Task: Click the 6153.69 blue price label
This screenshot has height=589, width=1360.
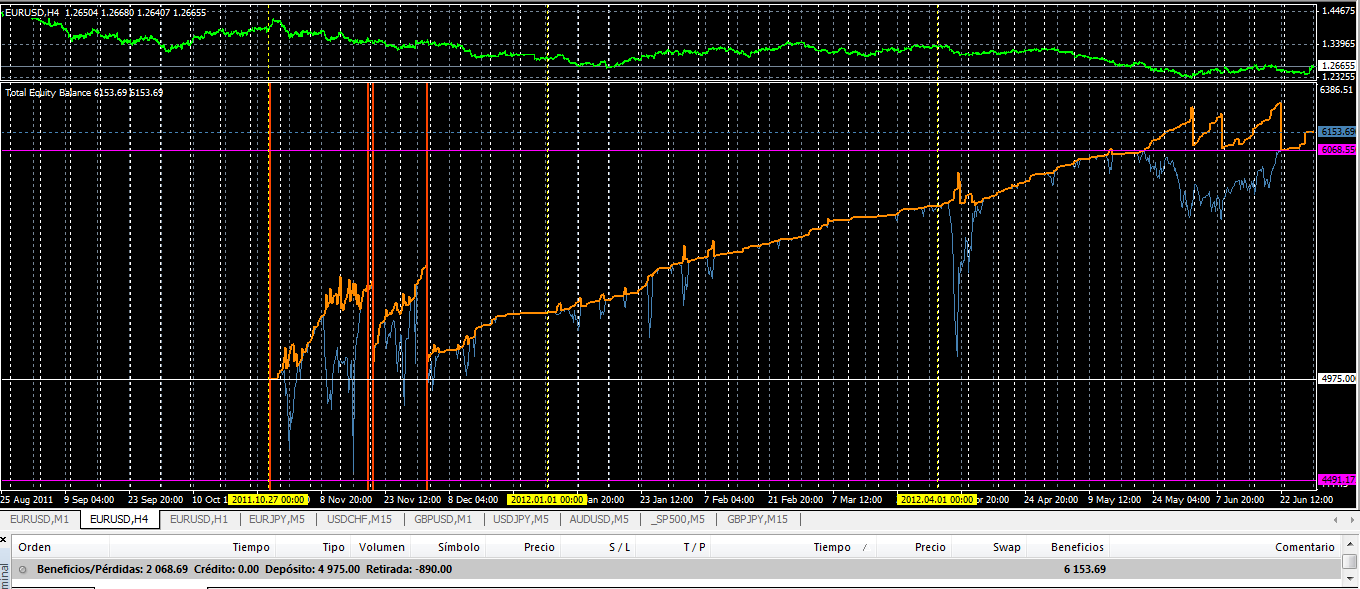Action: click(x=1338, y=132)
